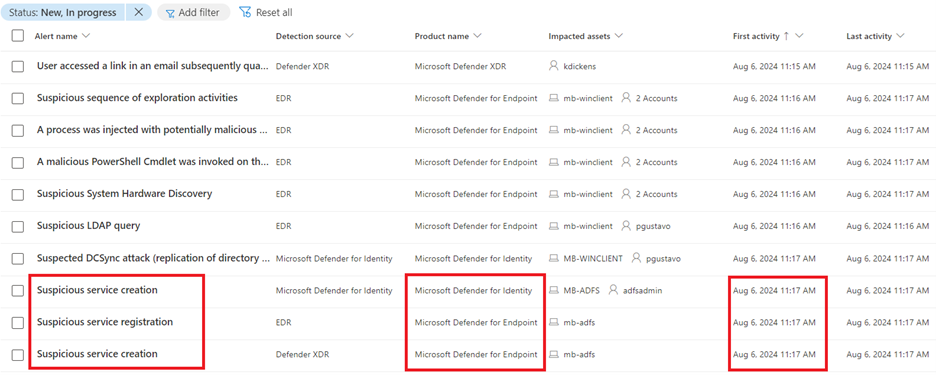Screen dimensions: 936x375
Task: Select all alerts with header checkbox
Action: 18,36
